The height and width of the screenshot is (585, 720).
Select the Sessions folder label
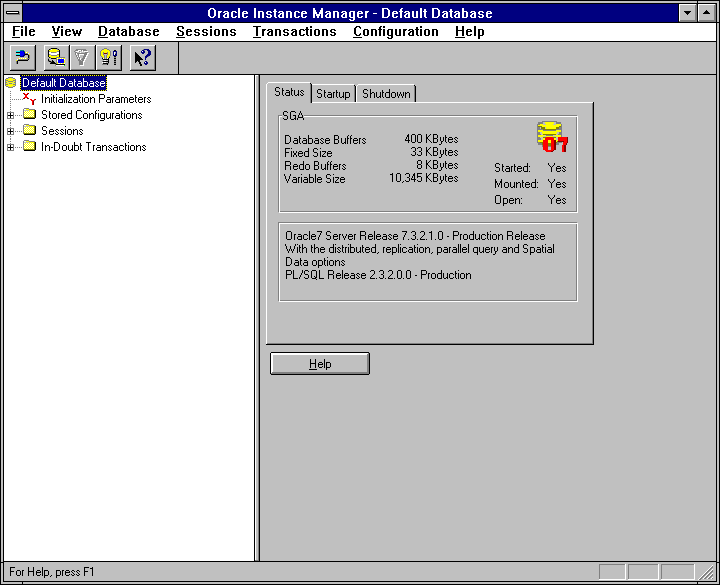tap(62, 131)
